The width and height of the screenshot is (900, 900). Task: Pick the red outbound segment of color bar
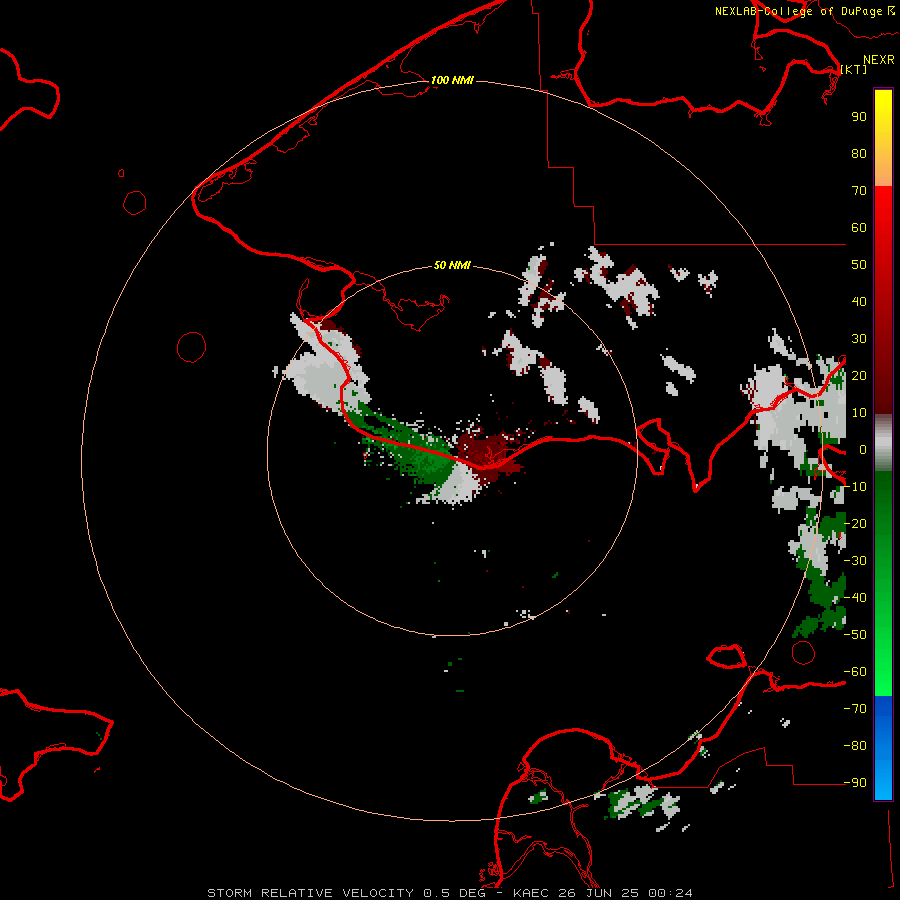click(883, 300)
